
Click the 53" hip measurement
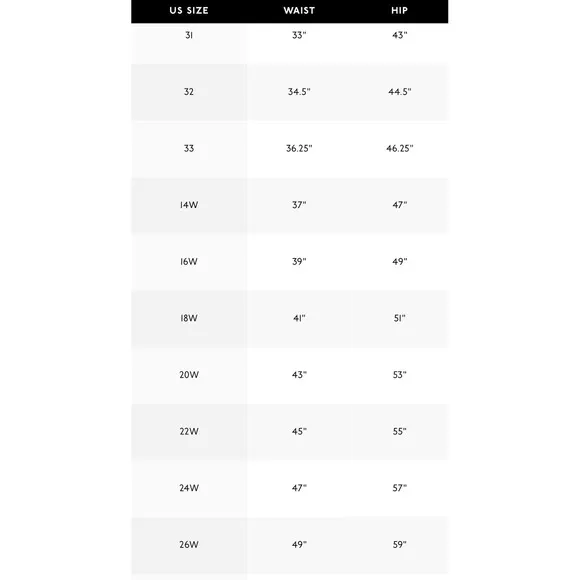pos(399,375)
